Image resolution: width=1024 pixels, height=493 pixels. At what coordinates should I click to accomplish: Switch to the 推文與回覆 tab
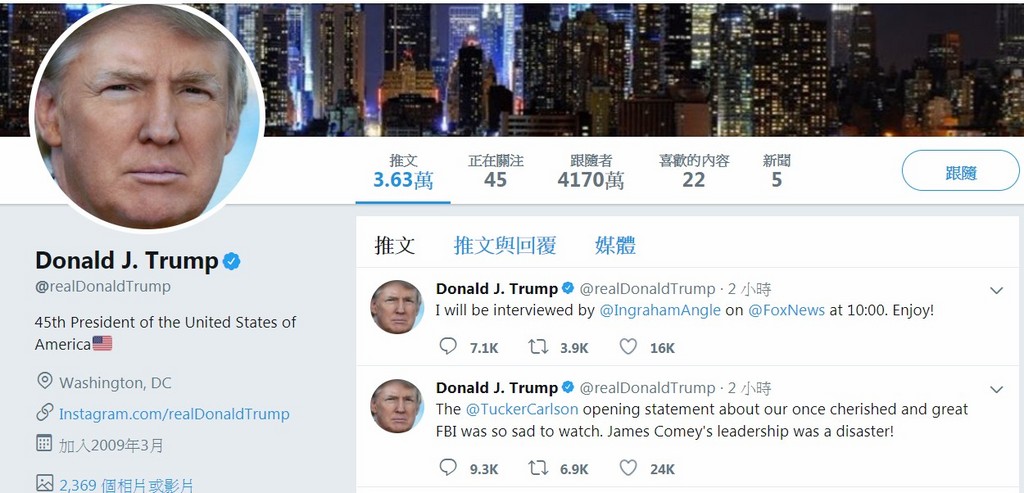(505, 246)
